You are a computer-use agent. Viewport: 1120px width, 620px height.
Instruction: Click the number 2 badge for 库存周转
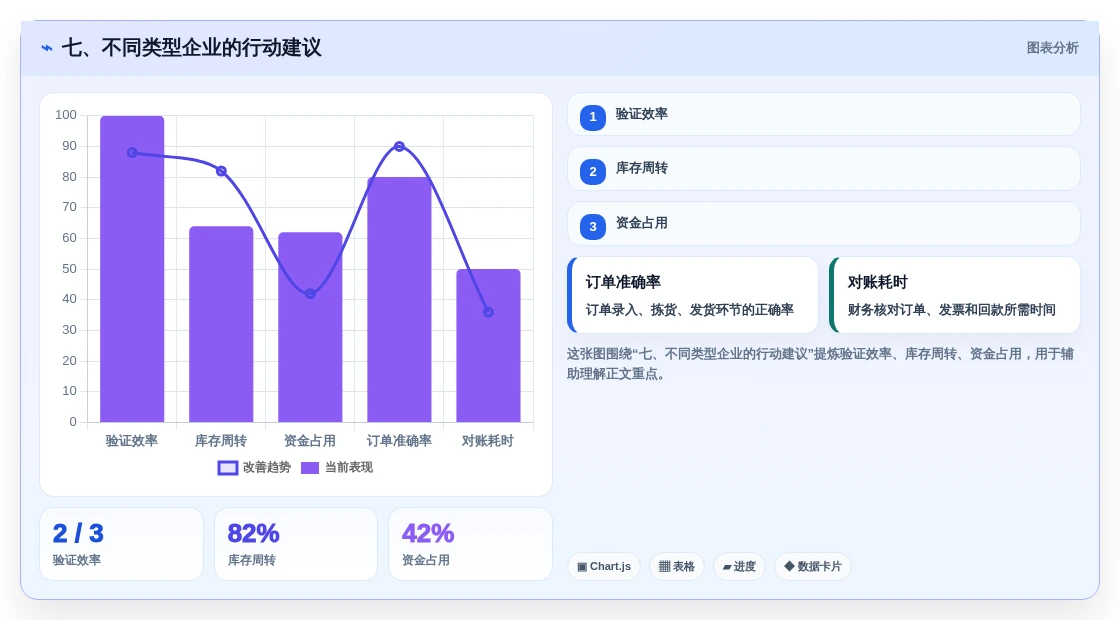coord(593,171)
